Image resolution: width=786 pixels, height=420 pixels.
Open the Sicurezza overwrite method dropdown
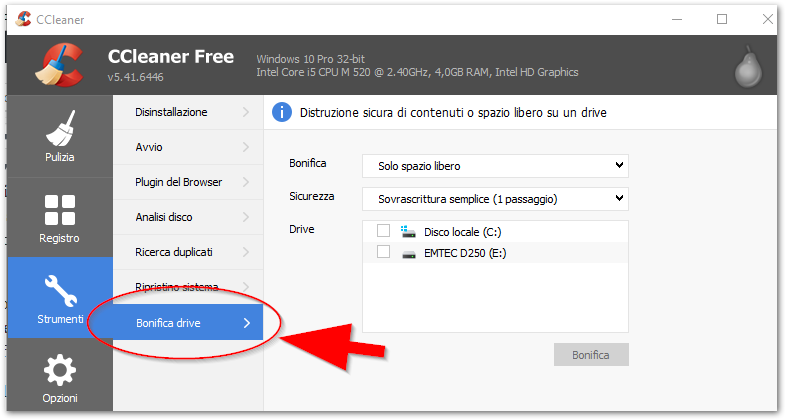pos(495,199)
